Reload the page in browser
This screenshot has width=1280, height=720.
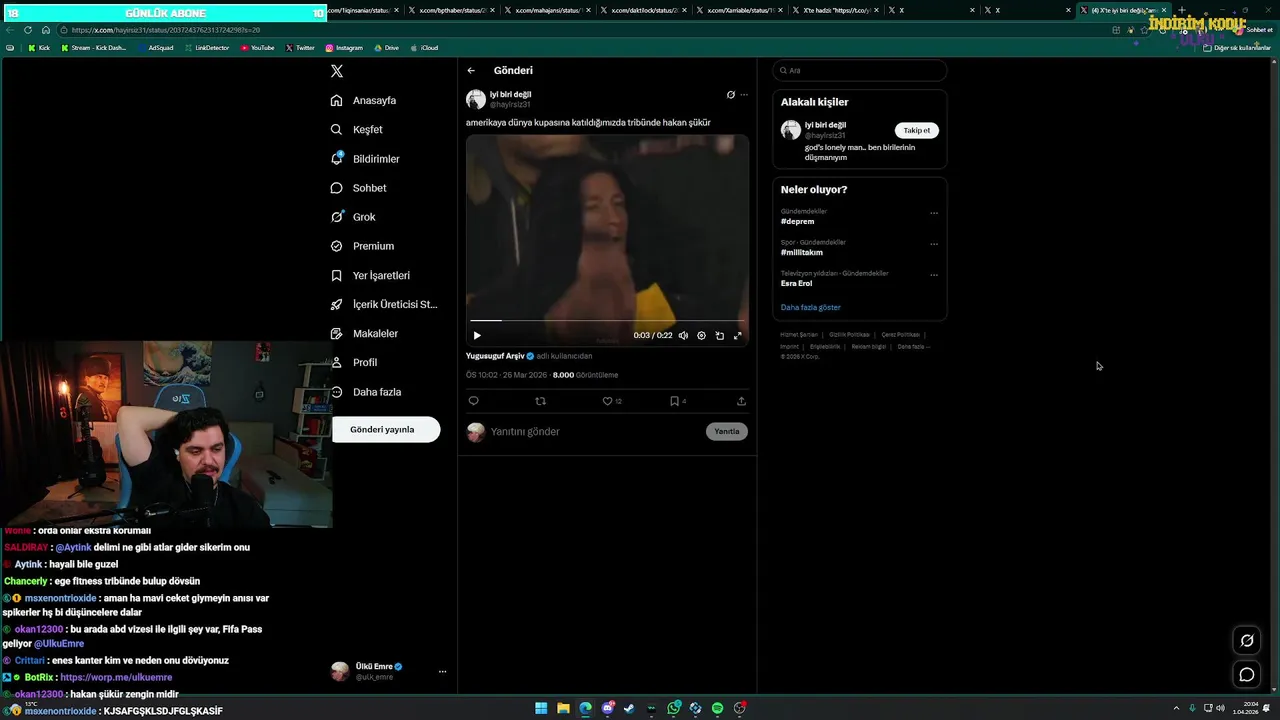pyautogui.click(x=27, y=30)
